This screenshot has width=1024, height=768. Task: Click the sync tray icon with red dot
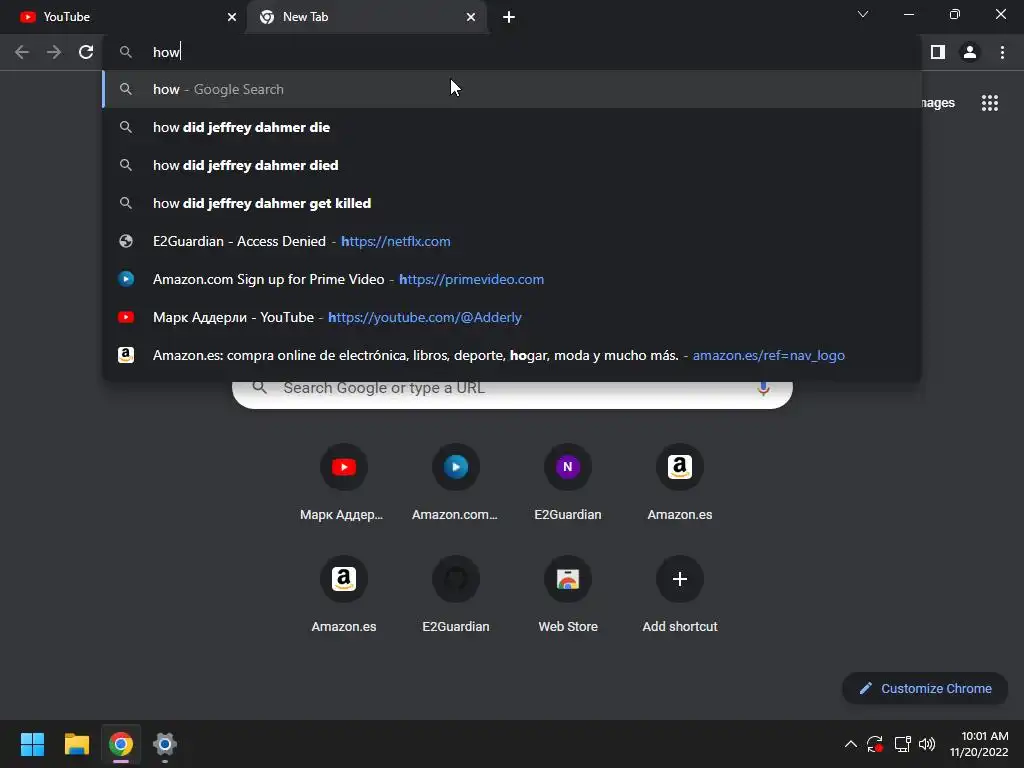pos(875,744)
